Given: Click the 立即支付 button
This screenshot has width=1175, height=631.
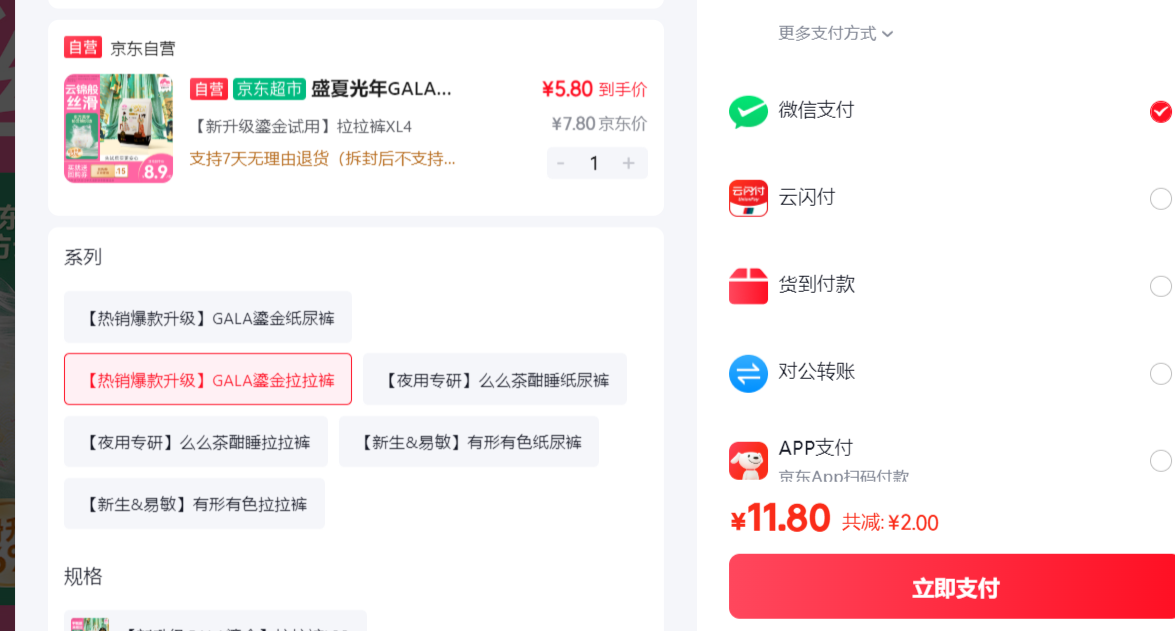Looking at the screenshot, I should pyautogui.click(x=952, y=588).
